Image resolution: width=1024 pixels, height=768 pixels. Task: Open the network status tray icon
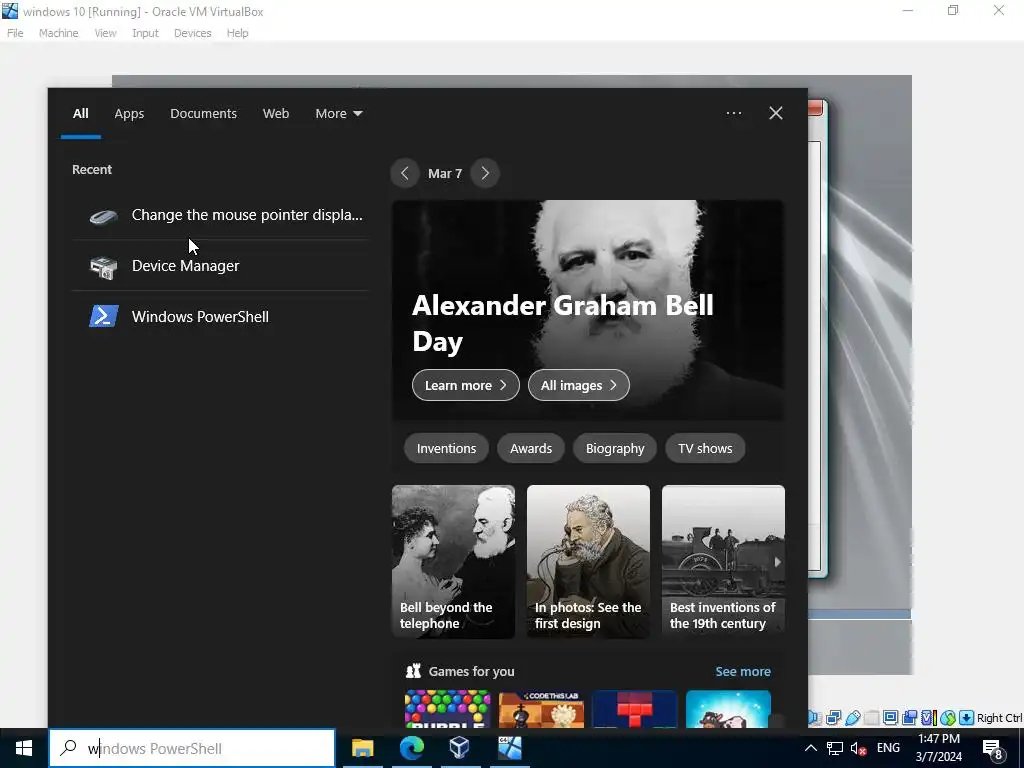835,748
